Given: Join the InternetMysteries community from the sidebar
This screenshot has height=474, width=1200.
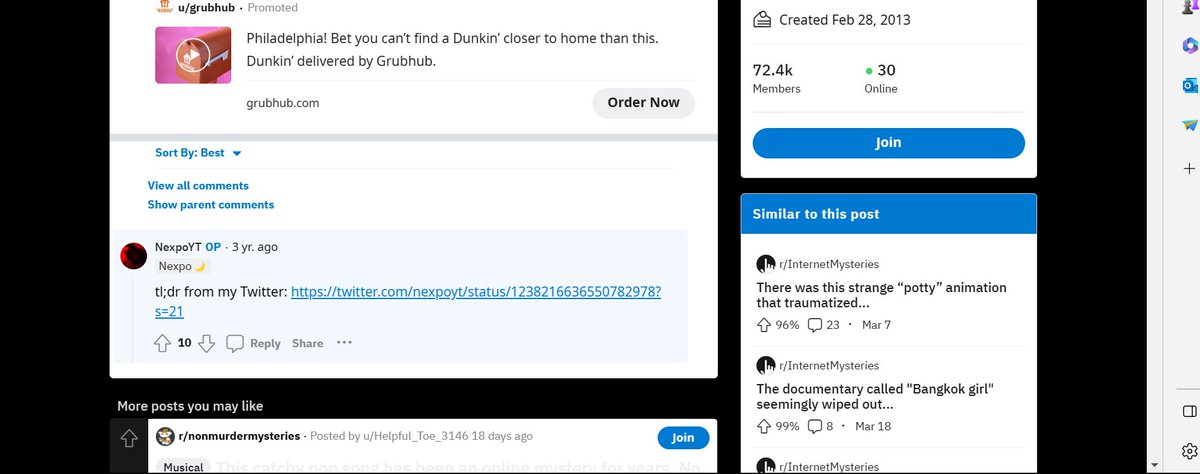Looking at the screenshot, I should 888,143.
